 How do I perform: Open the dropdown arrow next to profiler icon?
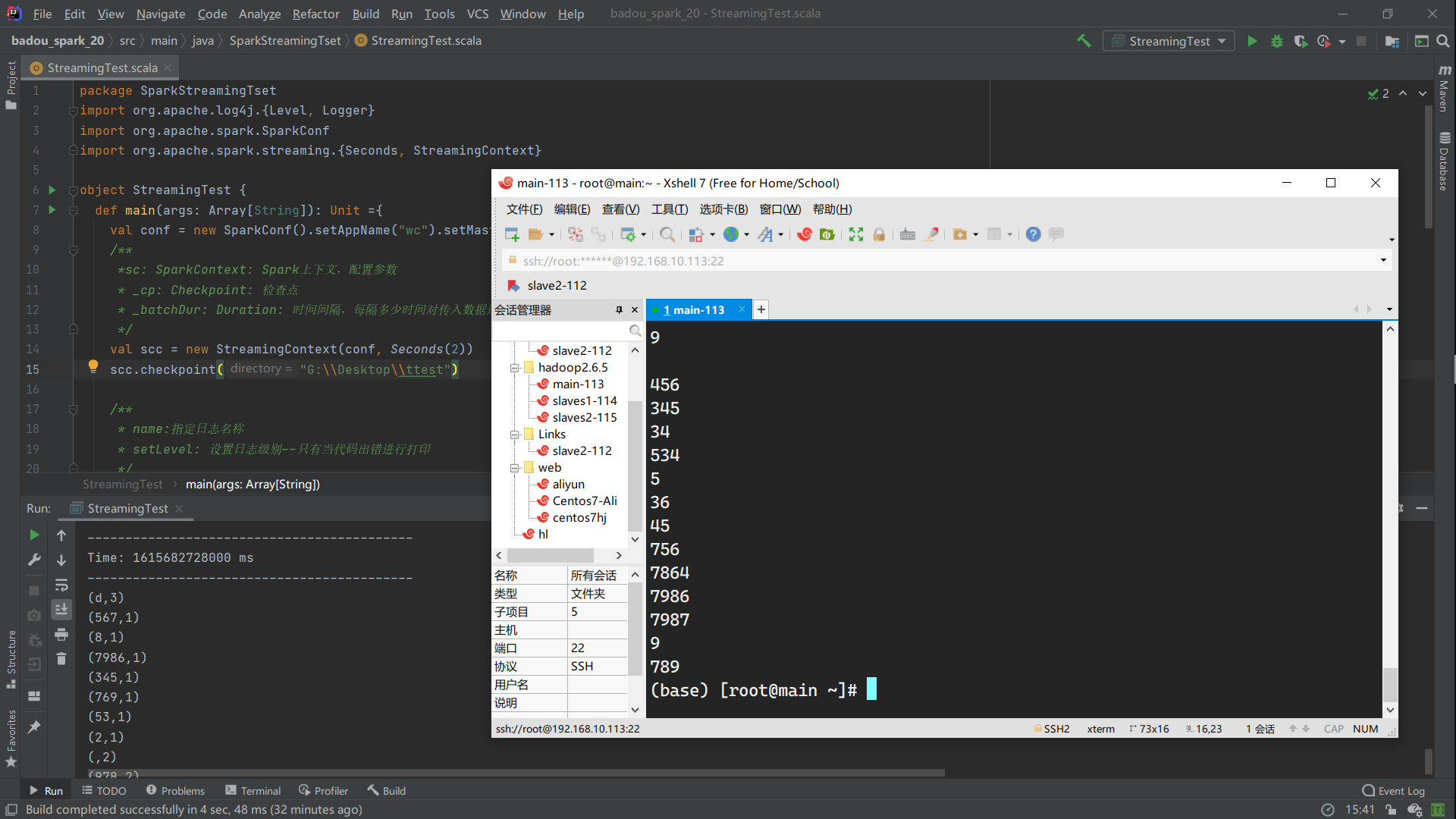[x=1342, y=42]
